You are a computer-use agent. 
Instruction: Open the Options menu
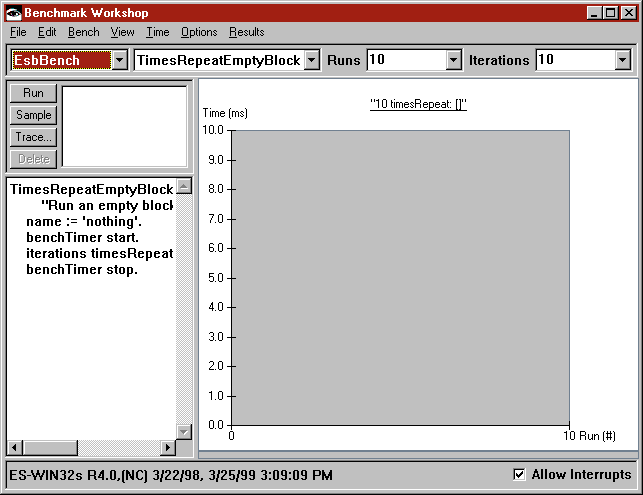click(199, 32)
